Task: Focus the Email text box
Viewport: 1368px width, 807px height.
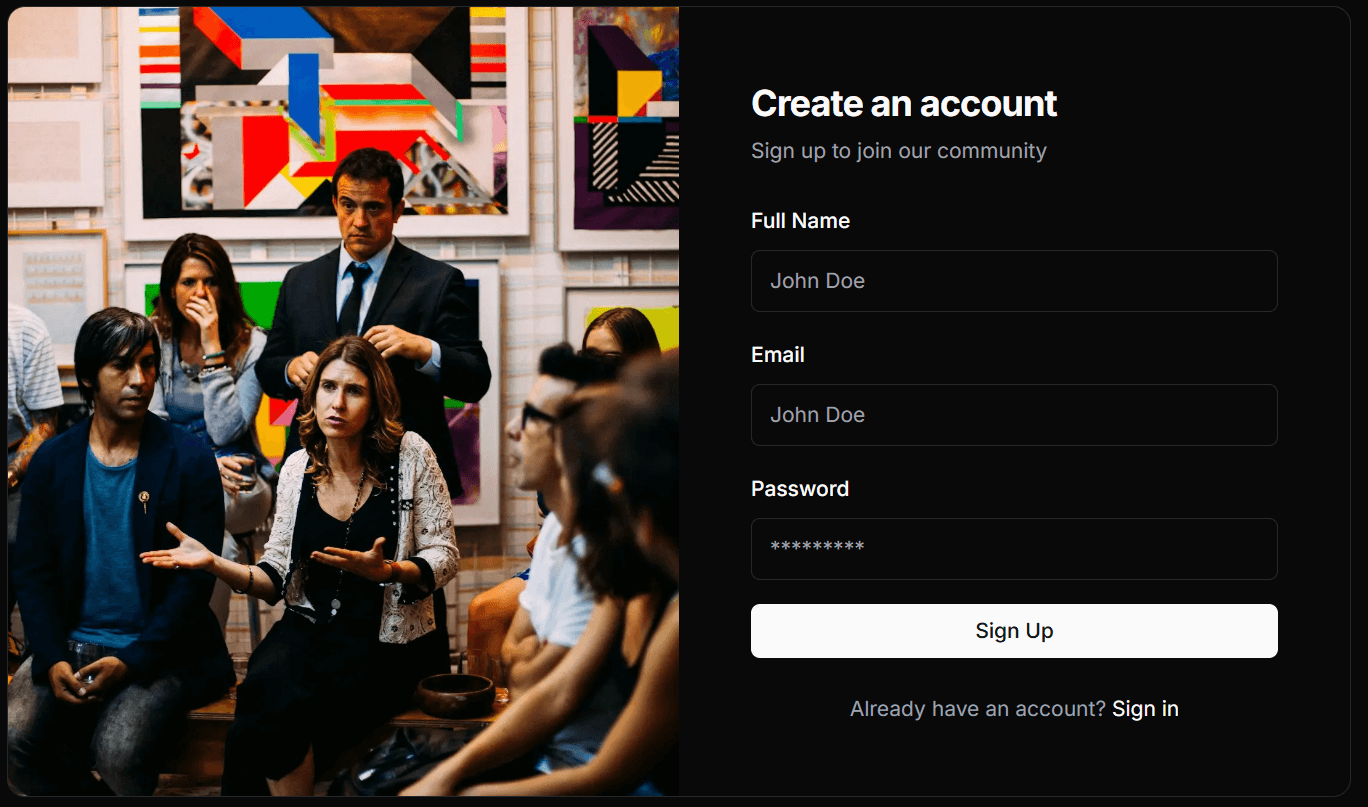Action: coord(1013,415)
